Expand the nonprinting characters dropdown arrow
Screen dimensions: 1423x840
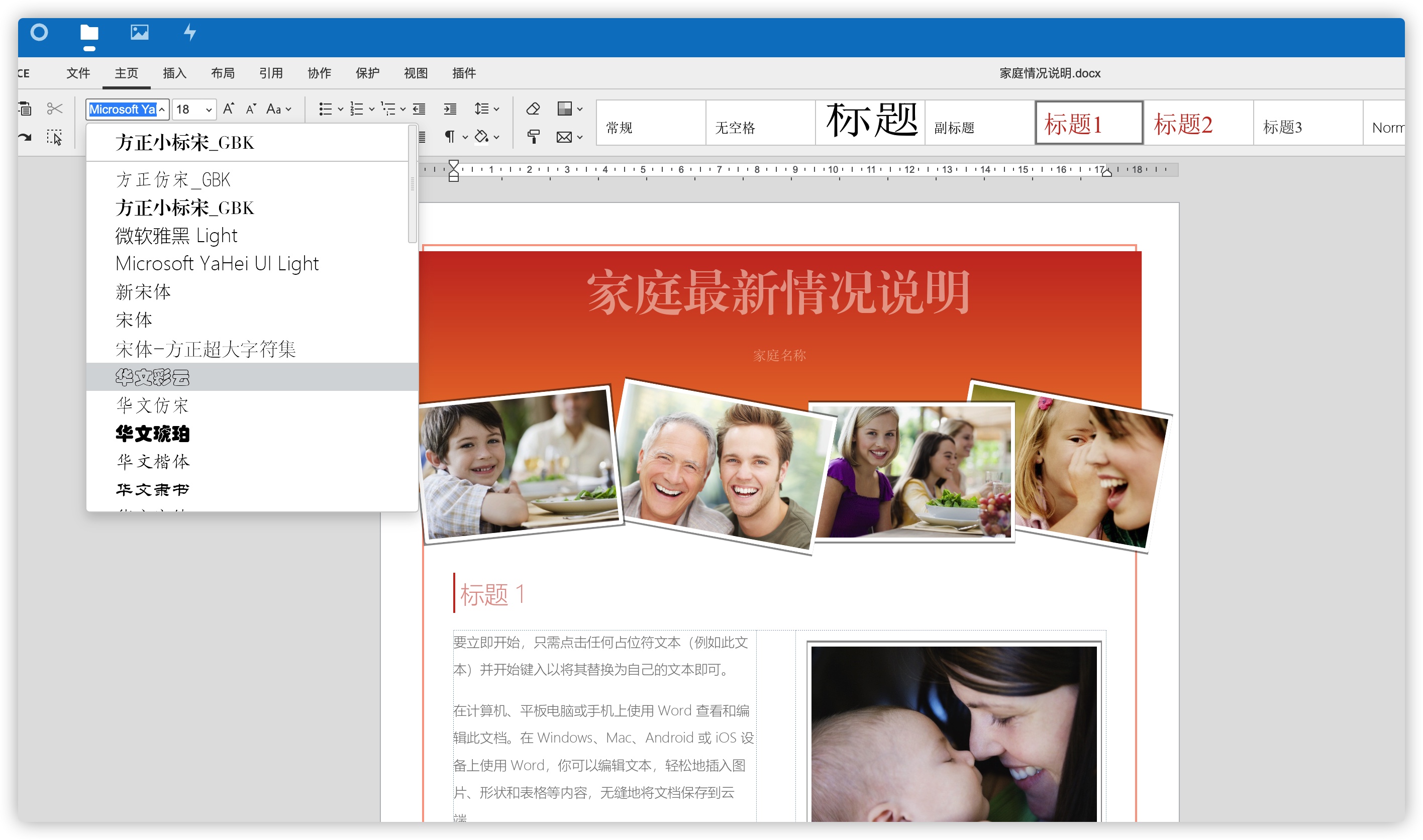click(x=465, y=138)
